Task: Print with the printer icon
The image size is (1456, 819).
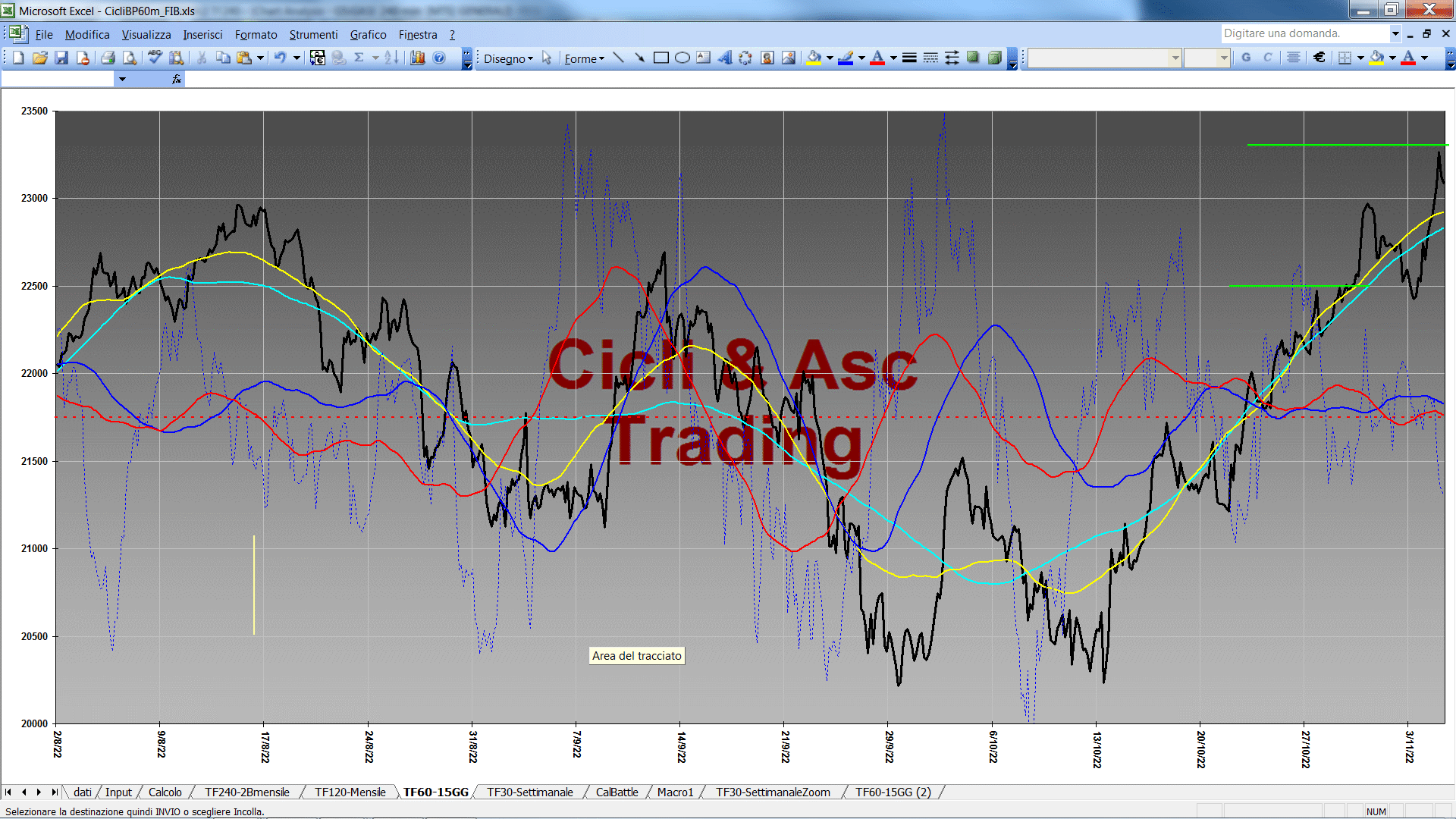Action: pyautogui.click(x=108, y=58)
